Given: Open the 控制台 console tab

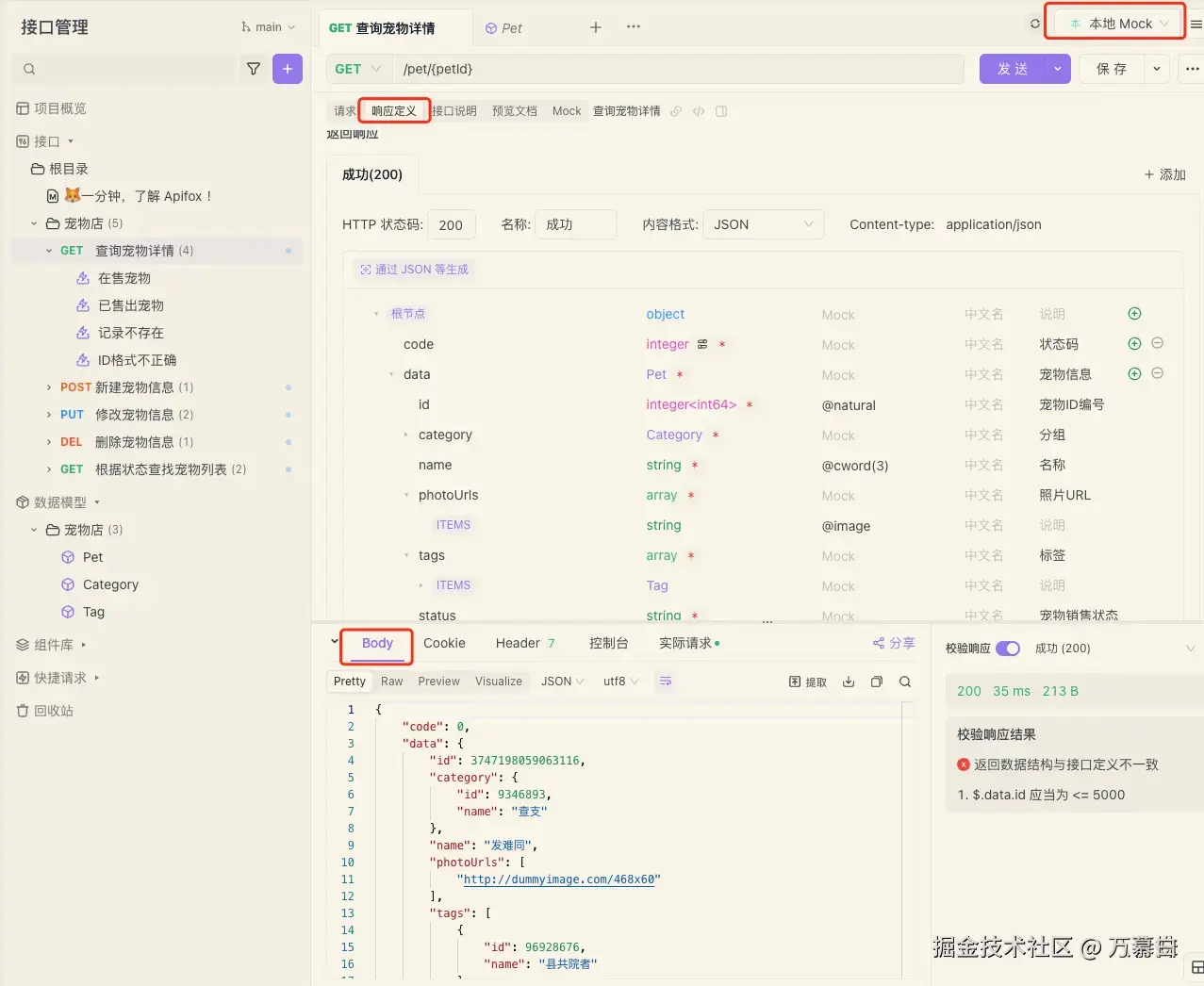Looking at the screenshot, I should pyautogui.click(x=608, y=643).
